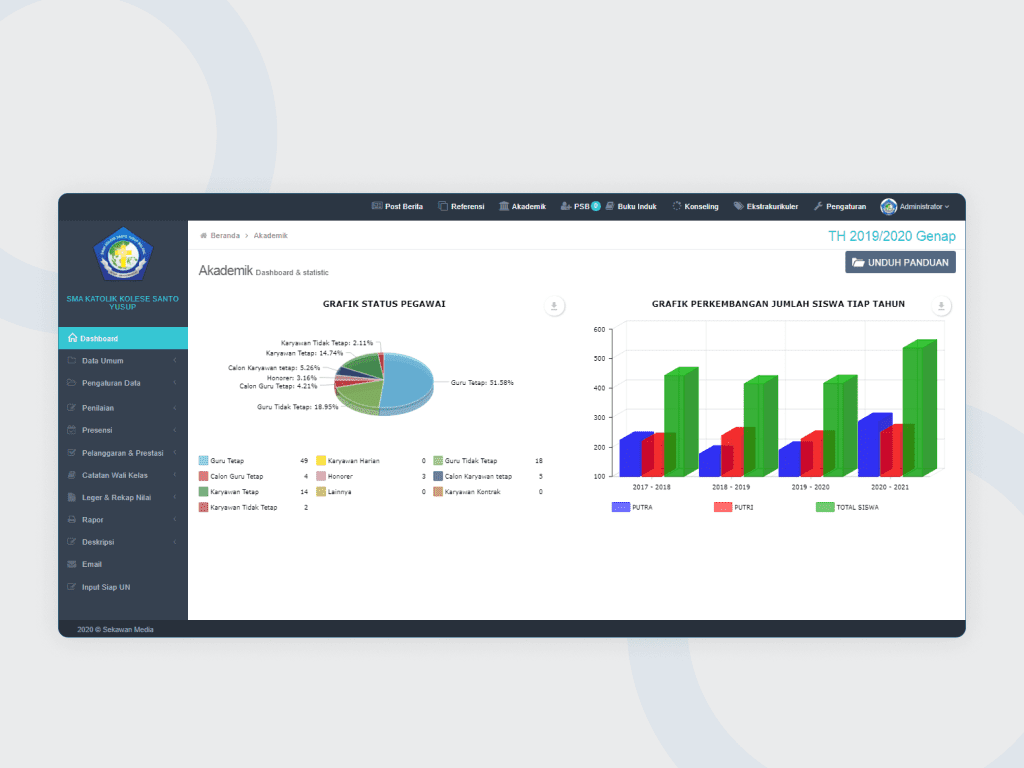
Task: Click the Buku Induk book icon
Action: 609,206
